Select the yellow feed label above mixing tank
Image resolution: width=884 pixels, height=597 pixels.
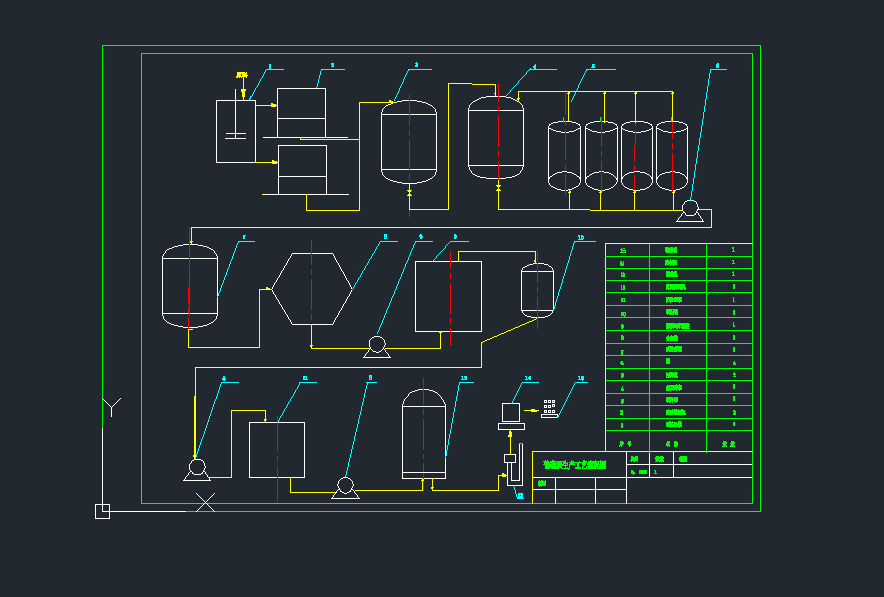pos(242,75)
